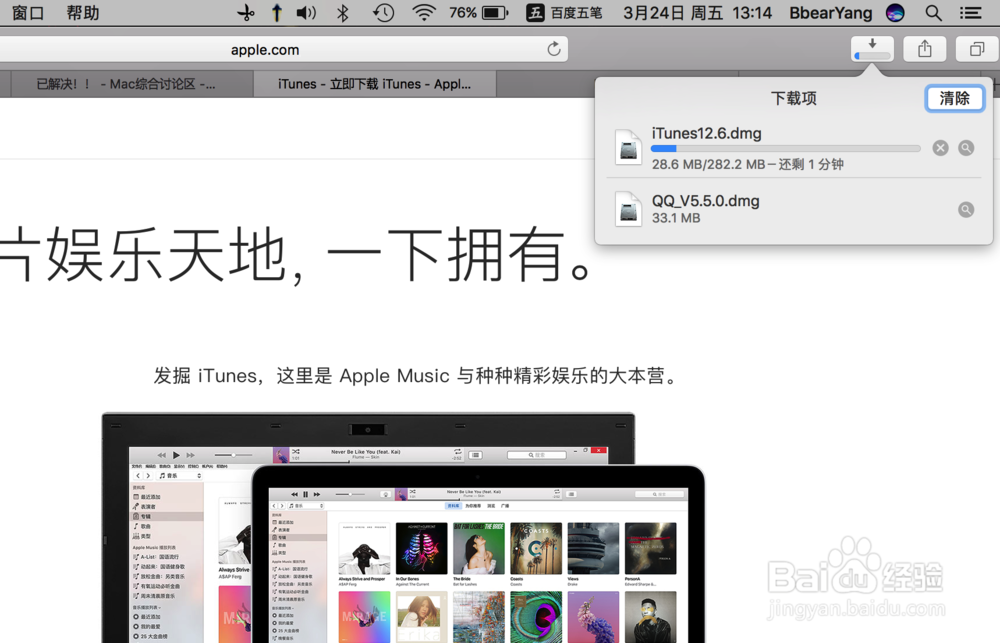Open Notification Center list icon

[970, 13]
